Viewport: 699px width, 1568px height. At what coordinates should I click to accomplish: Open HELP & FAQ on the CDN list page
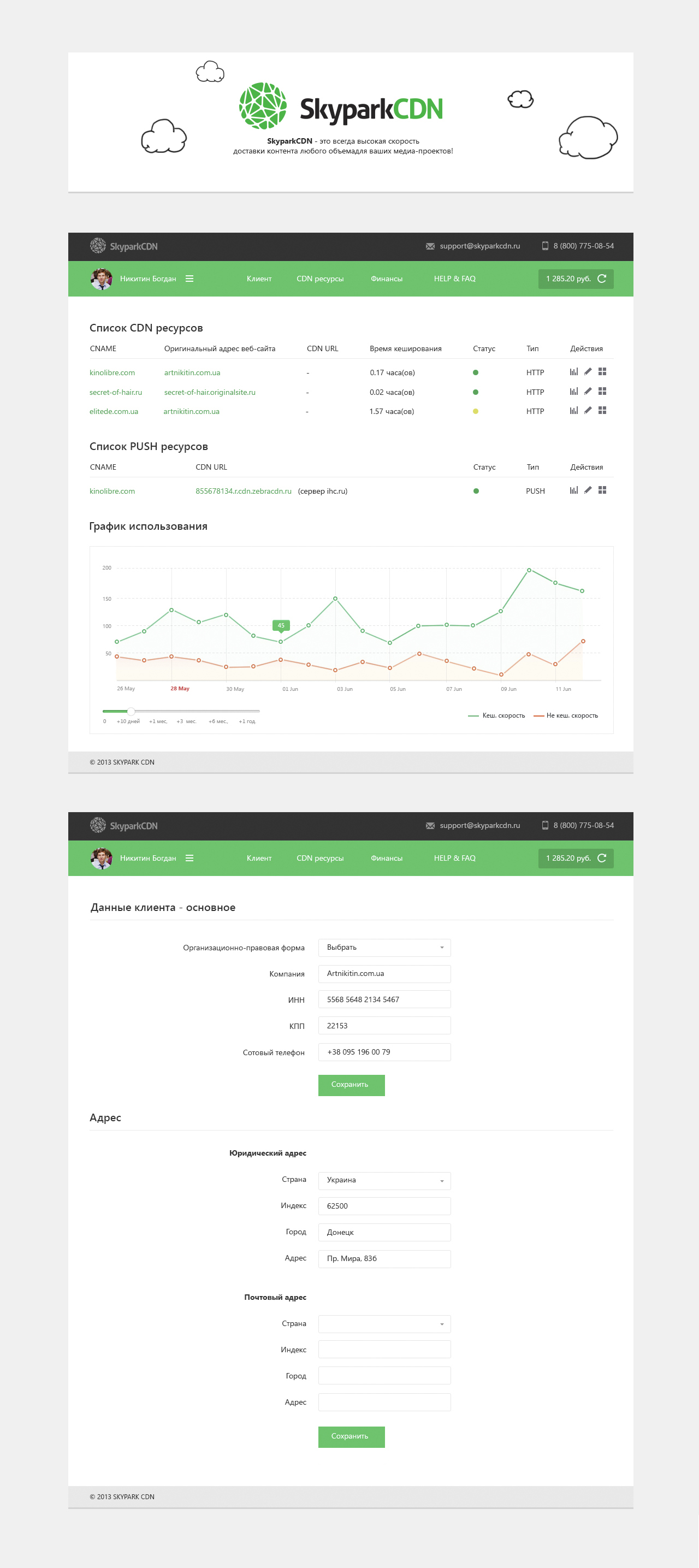tap(454, 279)
